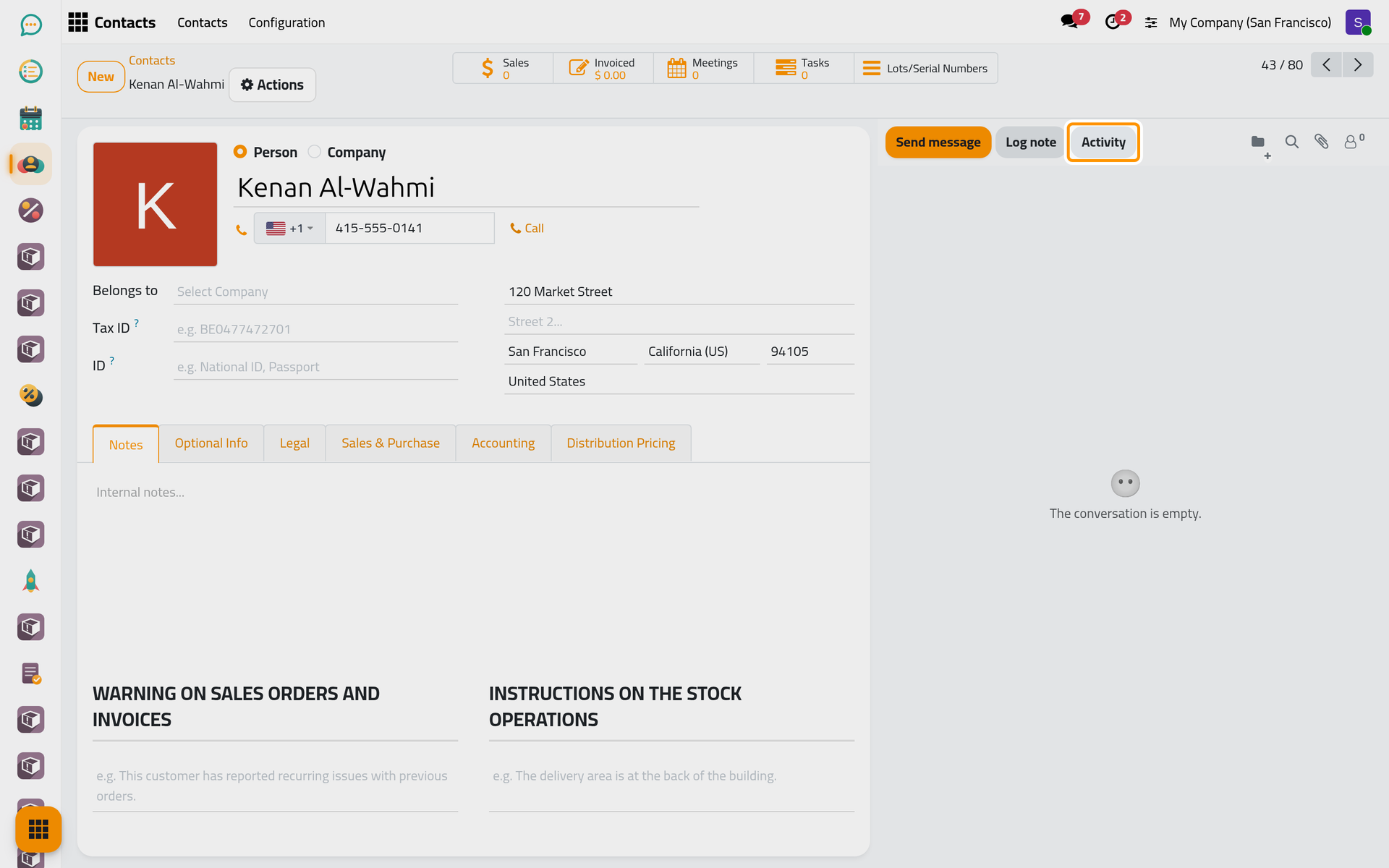
Task: Switch to the Legal tab
Action: pyautogui.click(x=294, y=443)
